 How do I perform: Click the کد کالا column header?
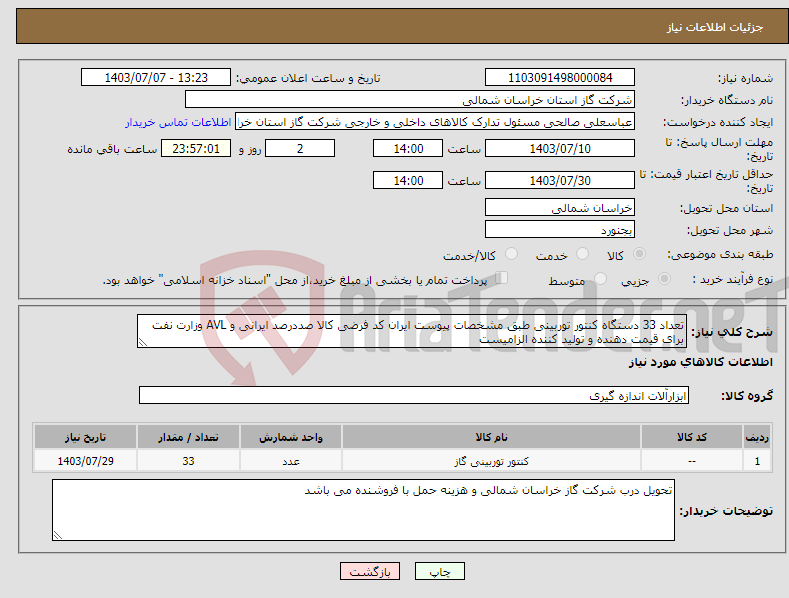click(x=692, y=437)
